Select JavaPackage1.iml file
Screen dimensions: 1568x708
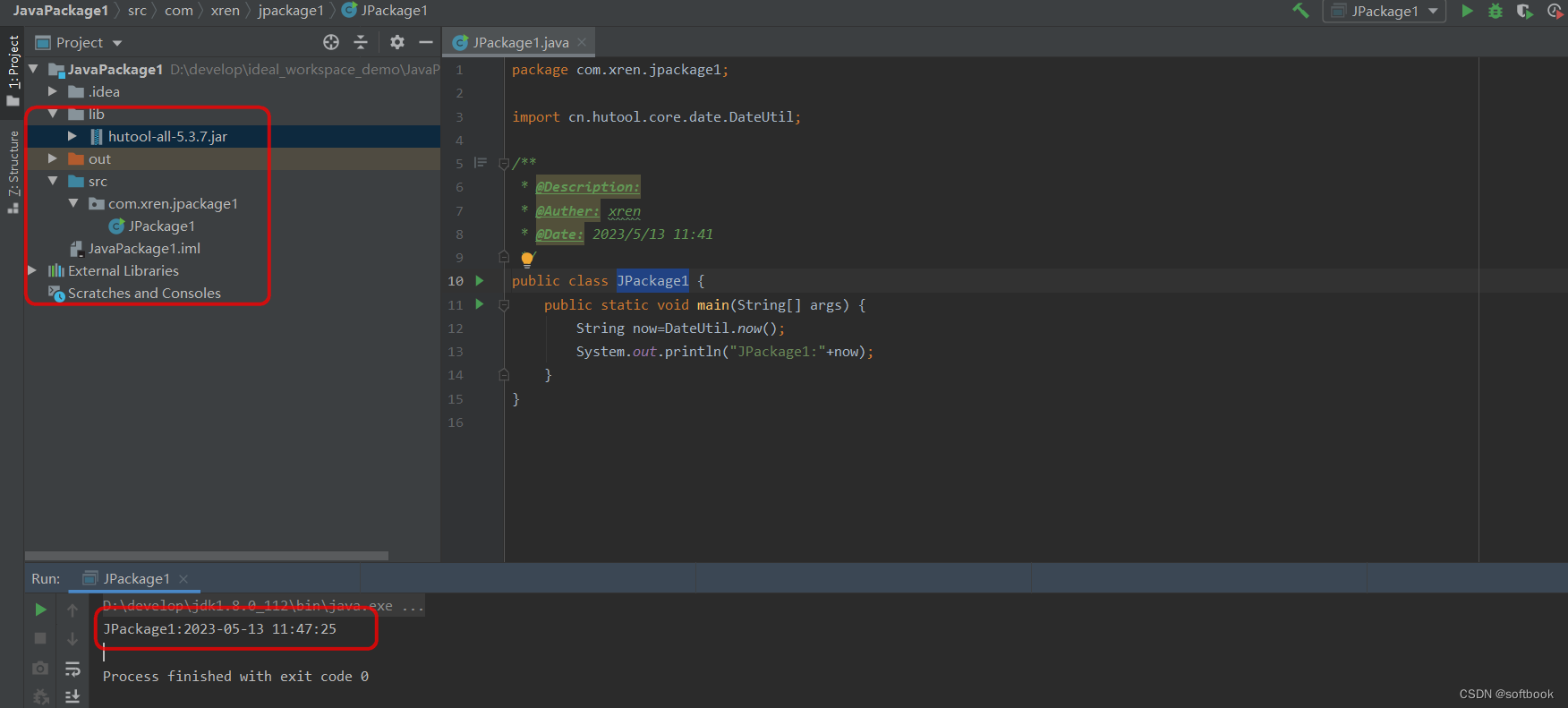coord(143,248)
